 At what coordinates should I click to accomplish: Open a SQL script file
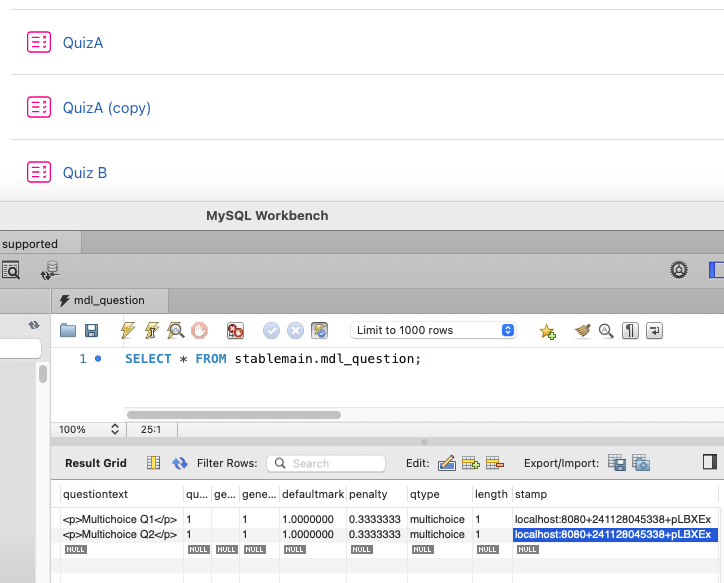(x=68, y=331)
